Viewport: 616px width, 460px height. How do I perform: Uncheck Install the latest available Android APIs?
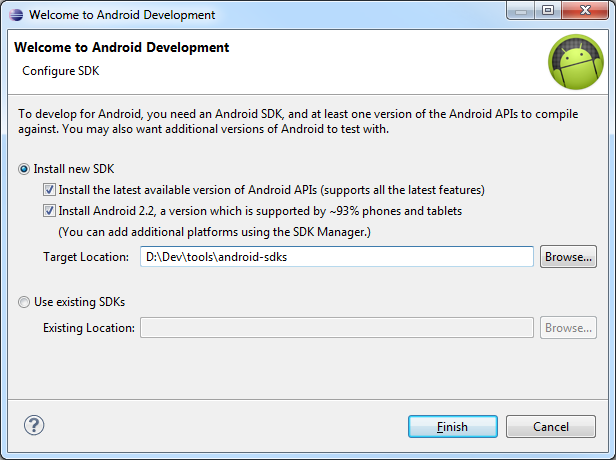click(x=49, y=190)
